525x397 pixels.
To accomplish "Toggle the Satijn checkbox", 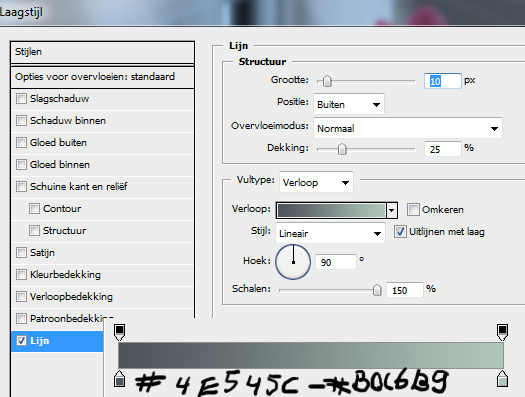I will click(21, 252).
